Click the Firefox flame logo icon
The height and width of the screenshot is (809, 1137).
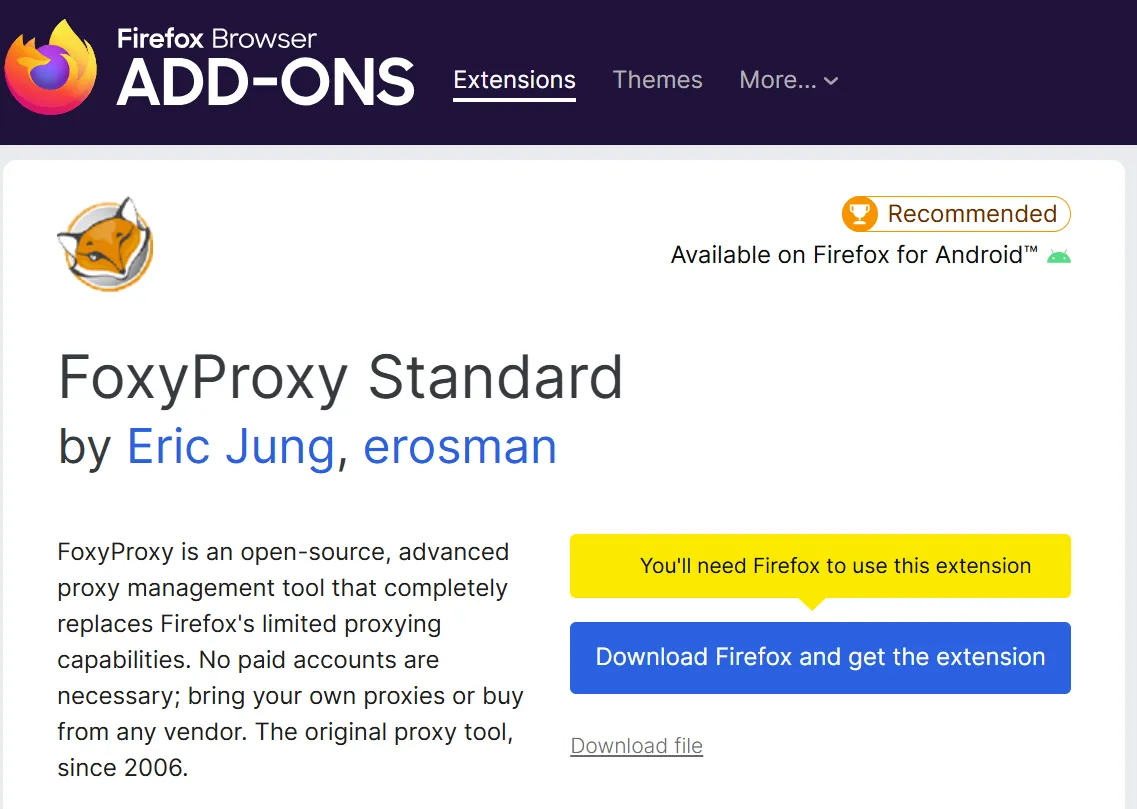click(x=51, y=67)
